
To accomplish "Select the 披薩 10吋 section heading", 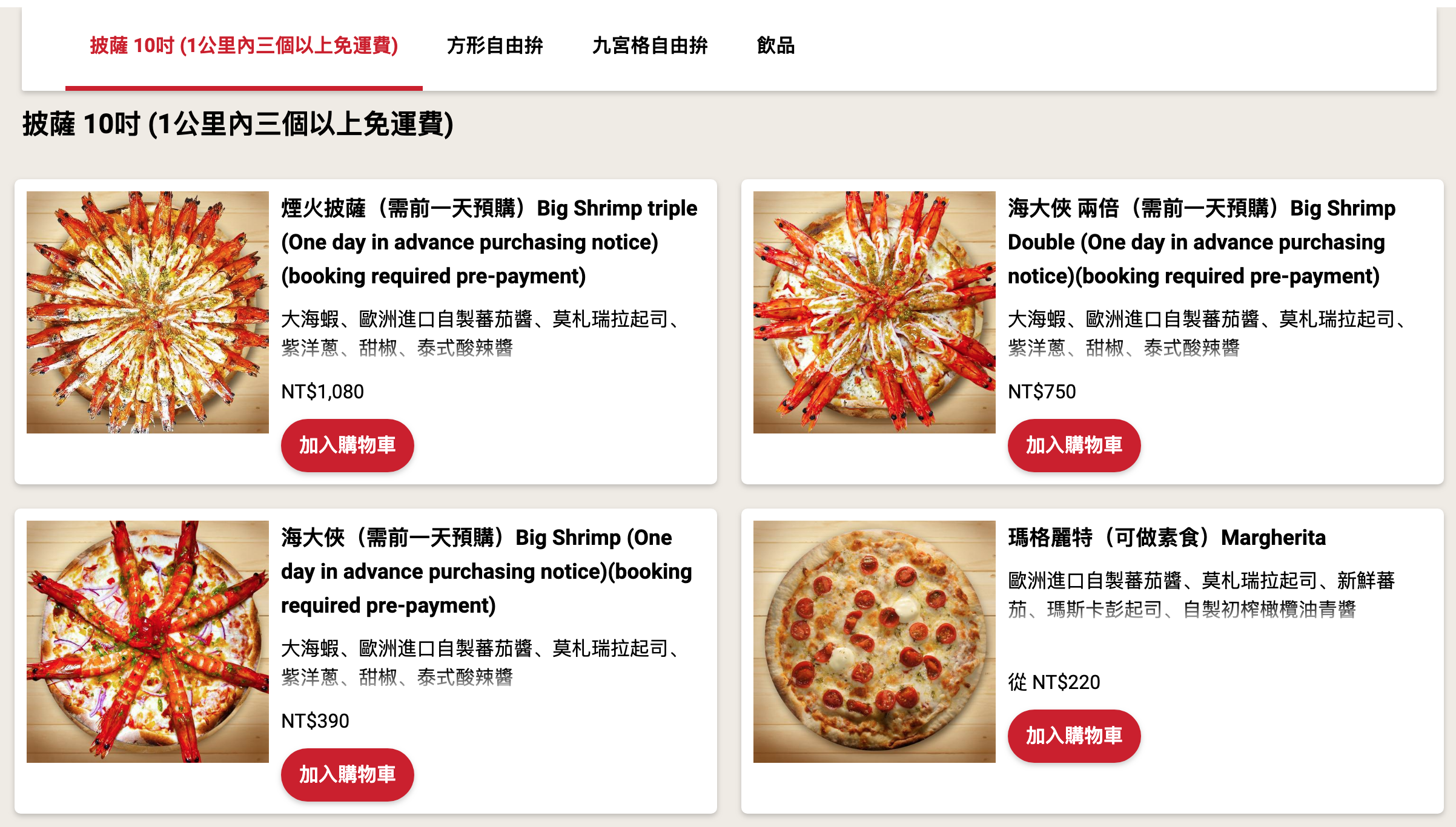I will [238, 124].
